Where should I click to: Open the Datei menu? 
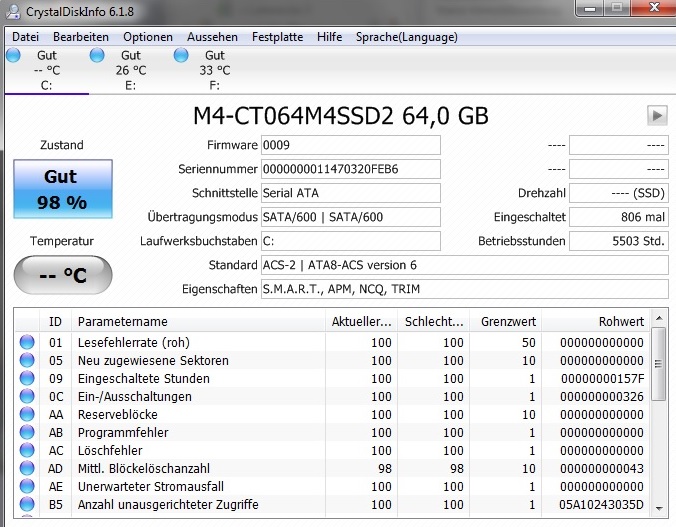tap(25, 37)
